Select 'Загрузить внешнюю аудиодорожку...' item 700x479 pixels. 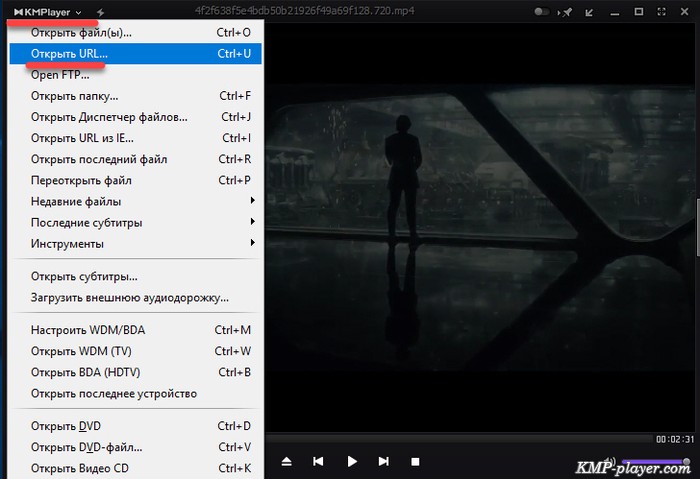click(x=135, y=298)
